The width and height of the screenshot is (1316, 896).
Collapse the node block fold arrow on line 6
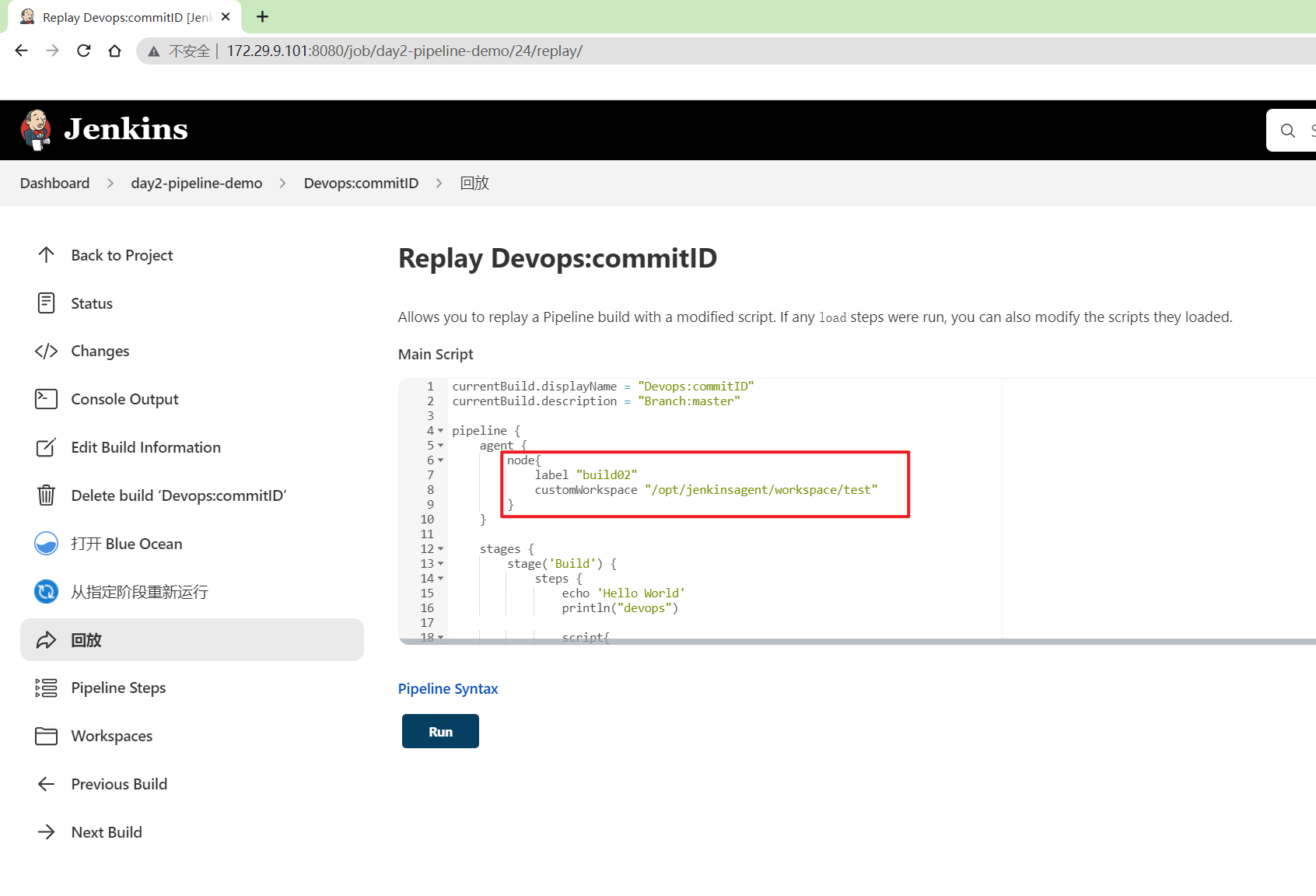click(441, 460)
